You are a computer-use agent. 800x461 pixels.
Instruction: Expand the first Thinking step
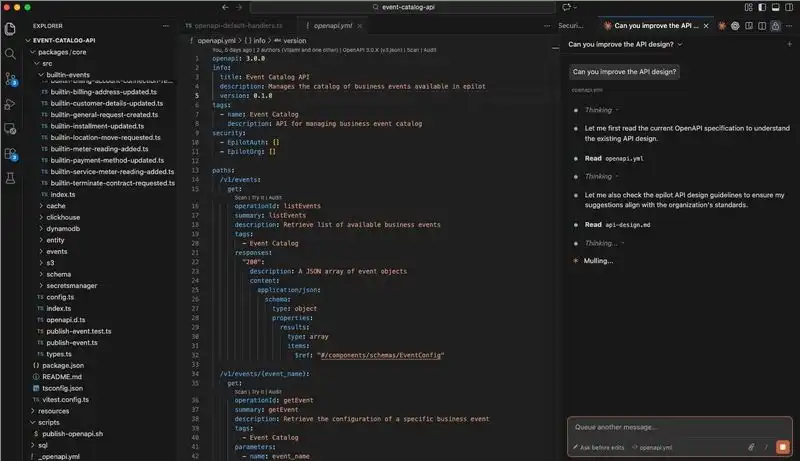coord(601,110)
